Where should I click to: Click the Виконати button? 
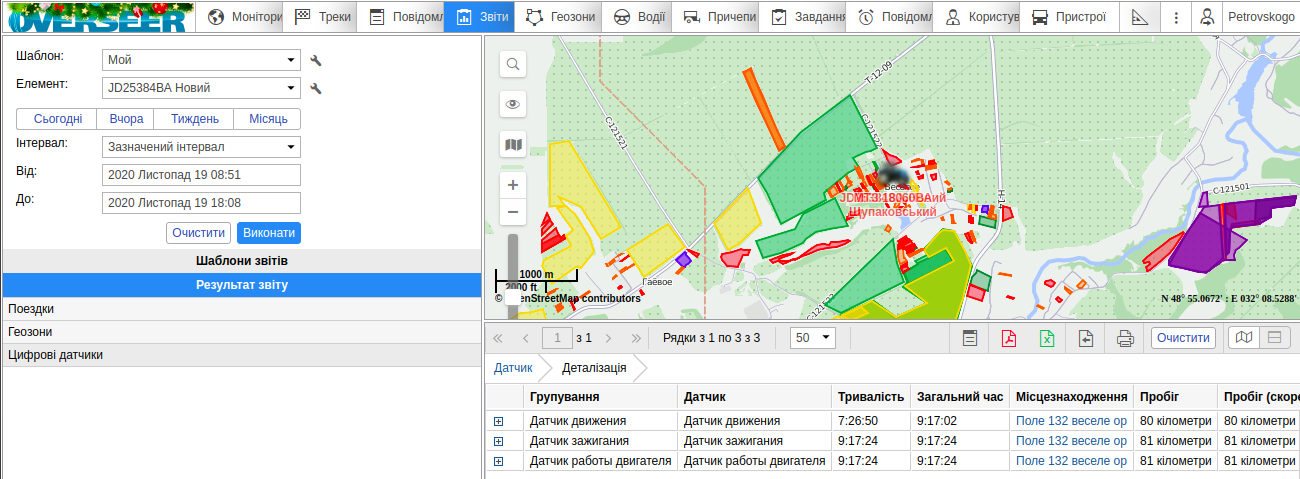[x=268, y=232]
